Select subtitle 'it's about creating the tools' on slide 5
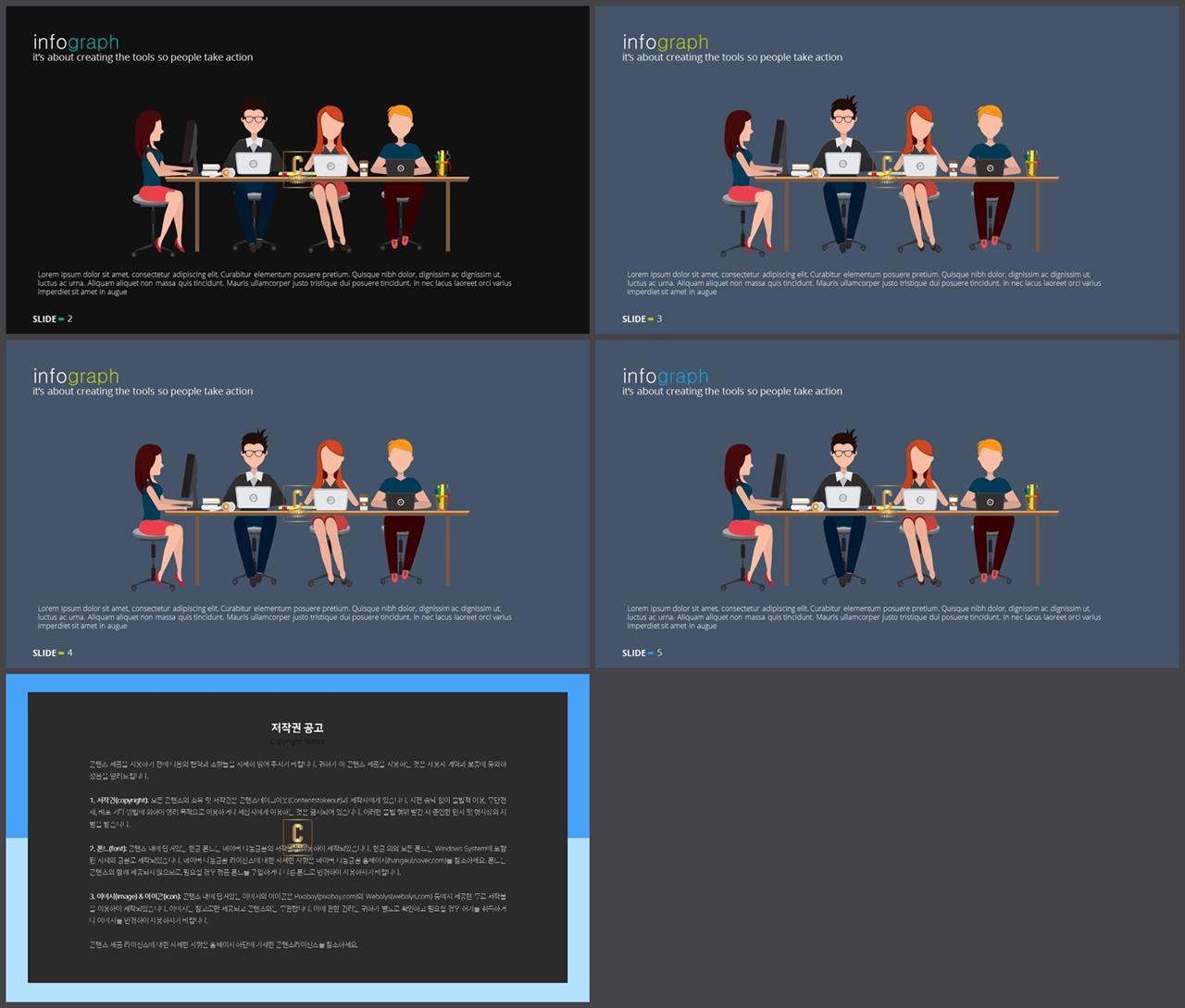Image resolution: width=1185 pixels, height=1008 pixels. pos(732,392)
